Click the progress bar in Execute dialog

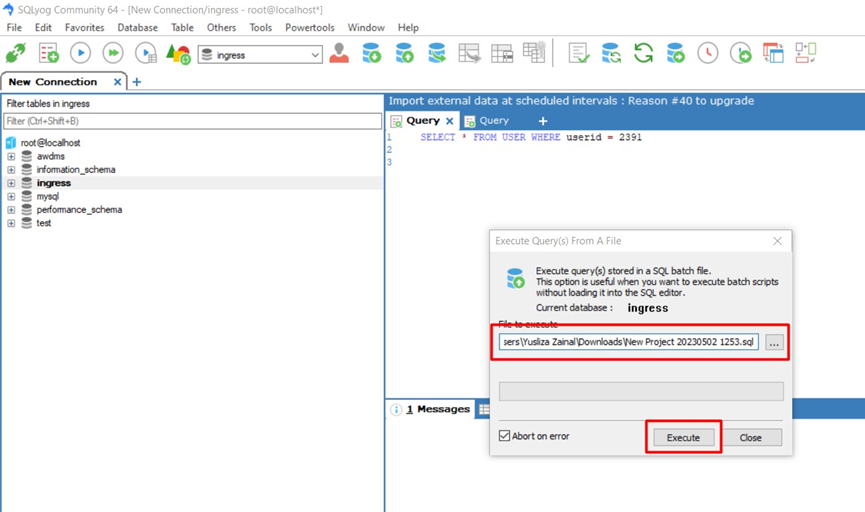[641, 391]
